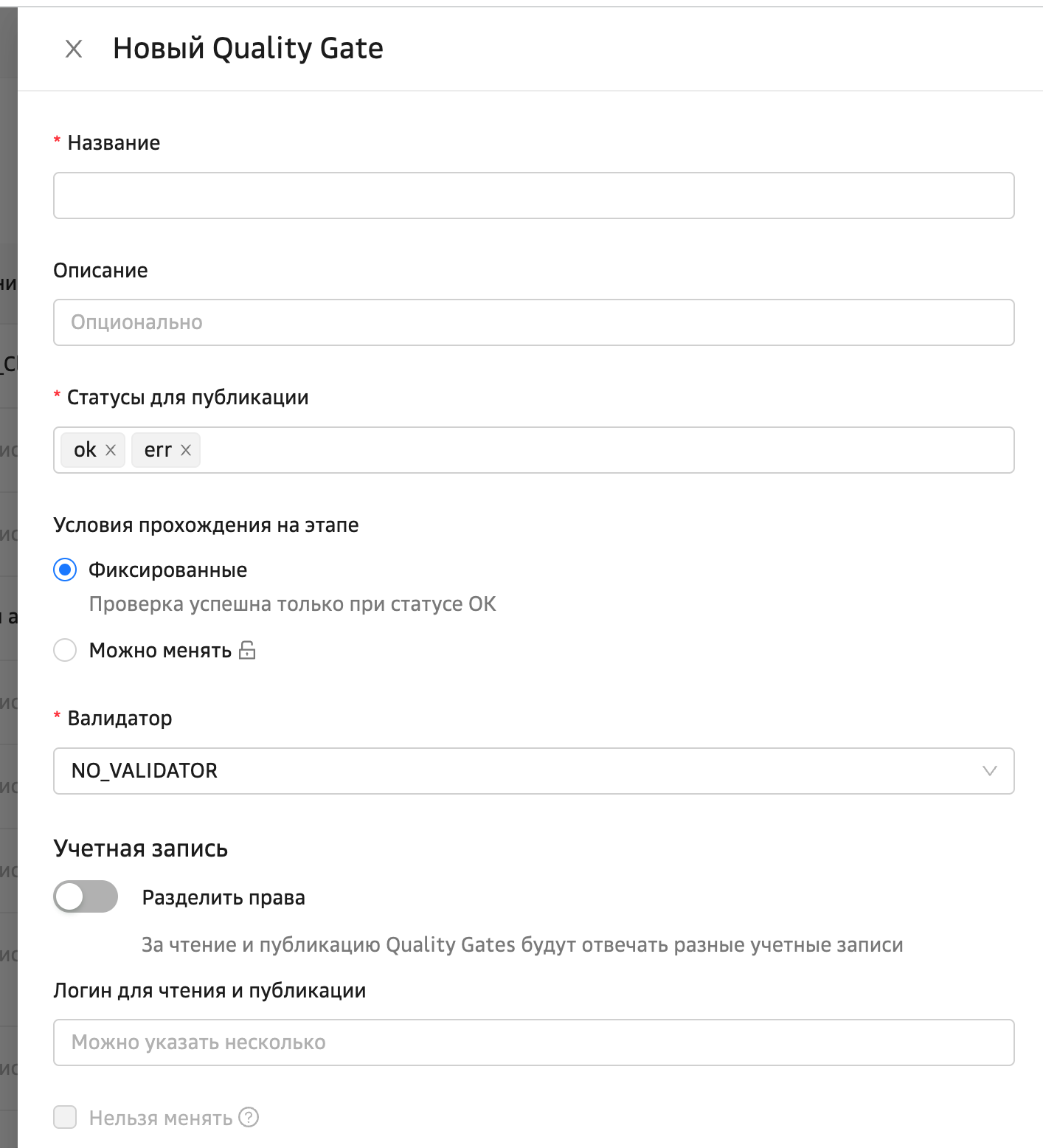The image size is (1043, 1148).
Task: Open the Статусы для публикации multiselect
Action: 605,450
